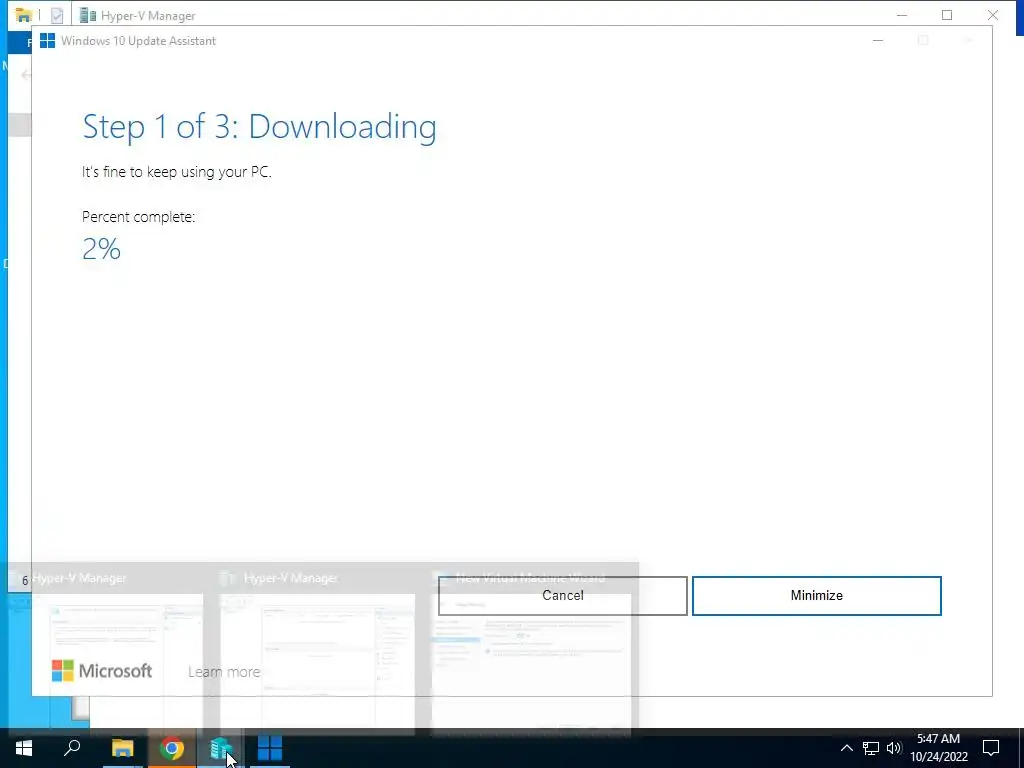Click the Windows logo in Update Assistant title
Viewport: 1024px width, 768px height.
(x=47, y=40)
